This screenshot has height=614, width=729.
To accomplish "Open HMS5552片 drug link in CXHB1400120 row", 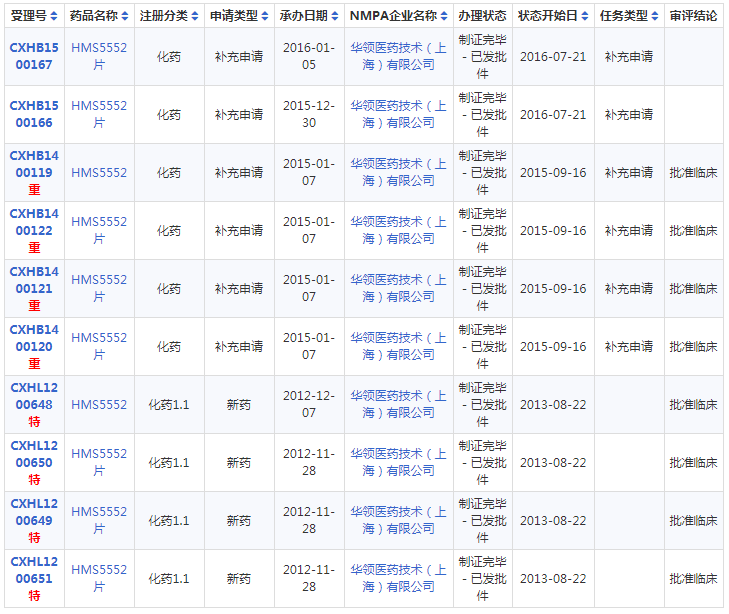I will 99,346.
